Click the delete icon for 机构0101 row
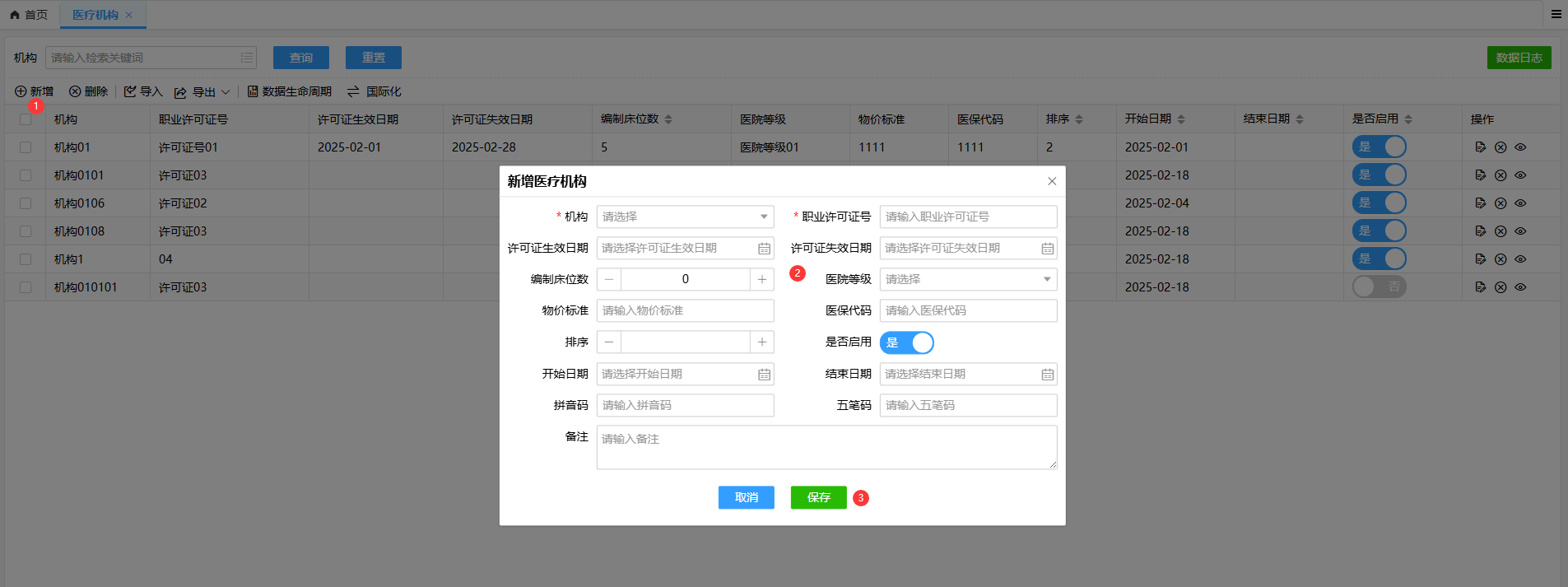The height and width of the screenshot is (587, 1568). click(x=1501, y=175)
